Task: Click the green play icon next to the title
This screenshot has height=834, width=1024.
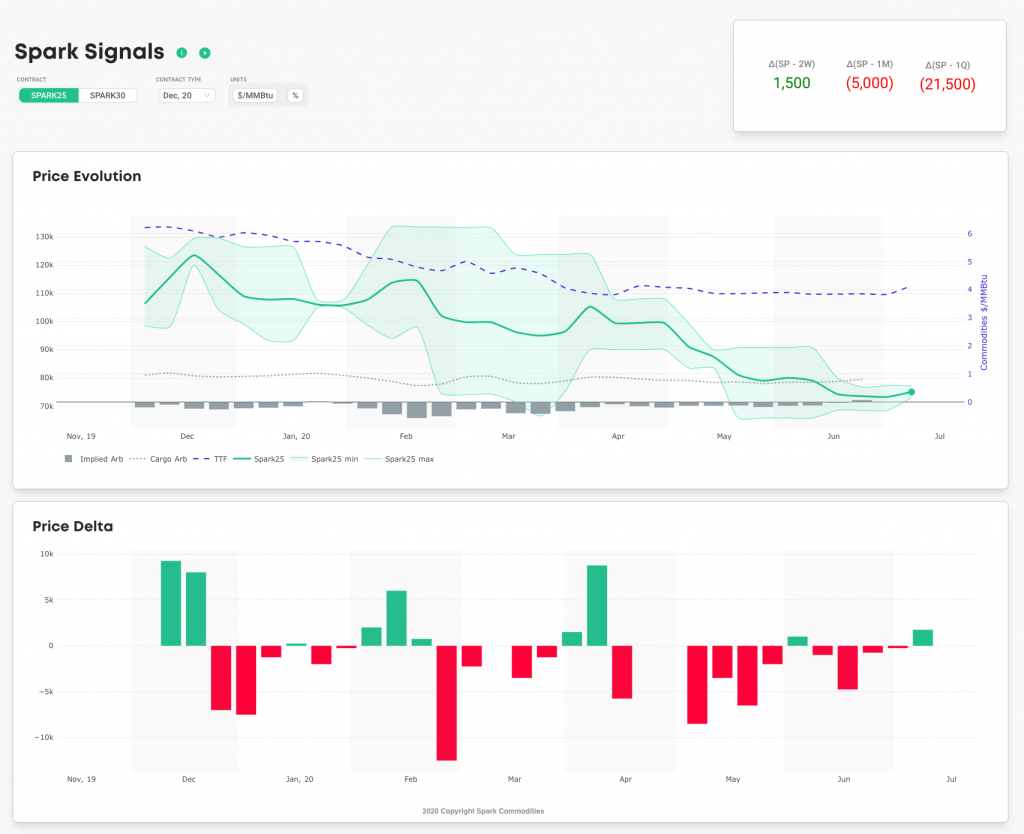Action: tap(204, 51)
